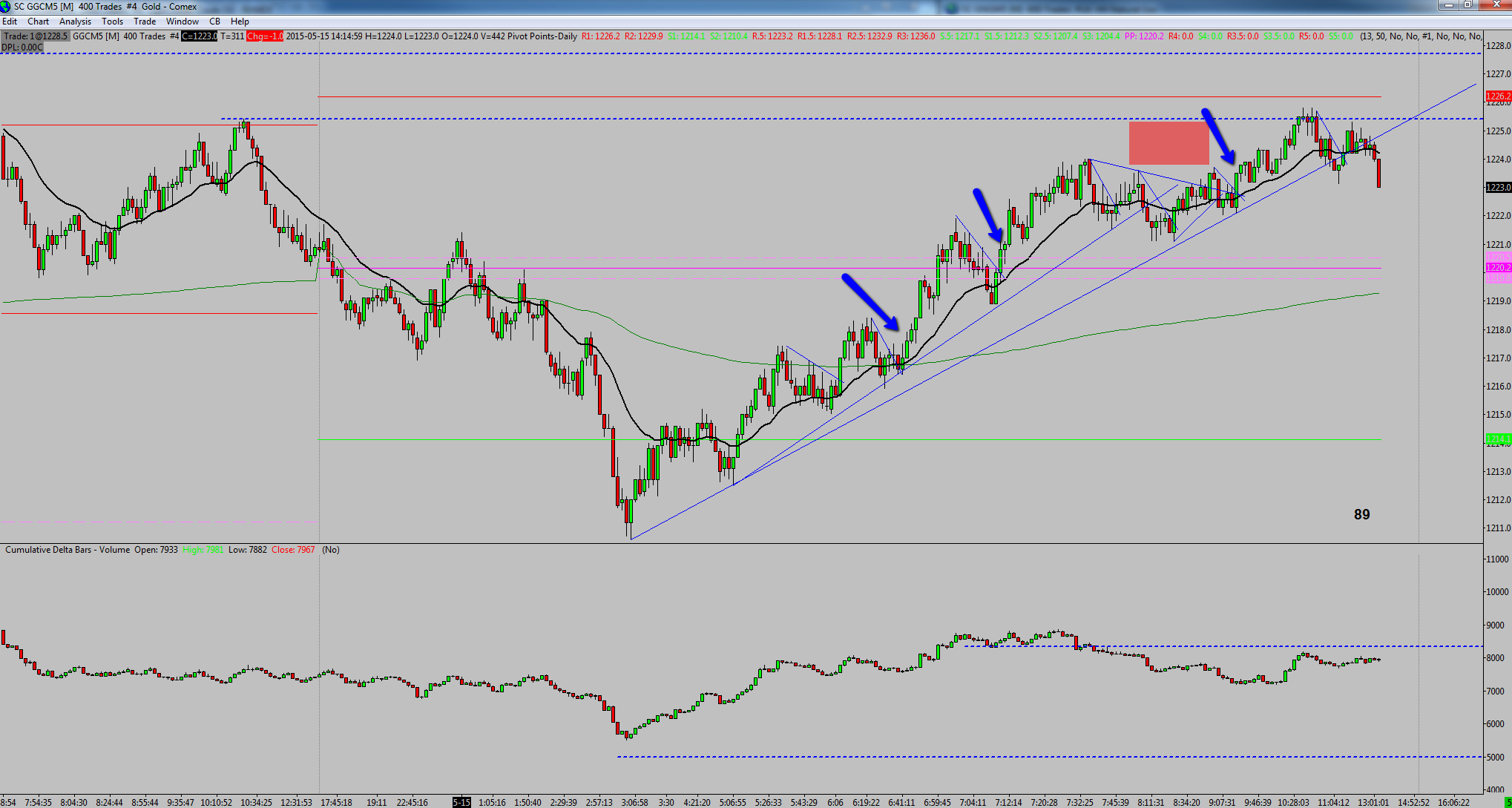Open the Trade menu
This screenshot has width=1512, height=808.
pyautogui.click(x=145, y=22)
